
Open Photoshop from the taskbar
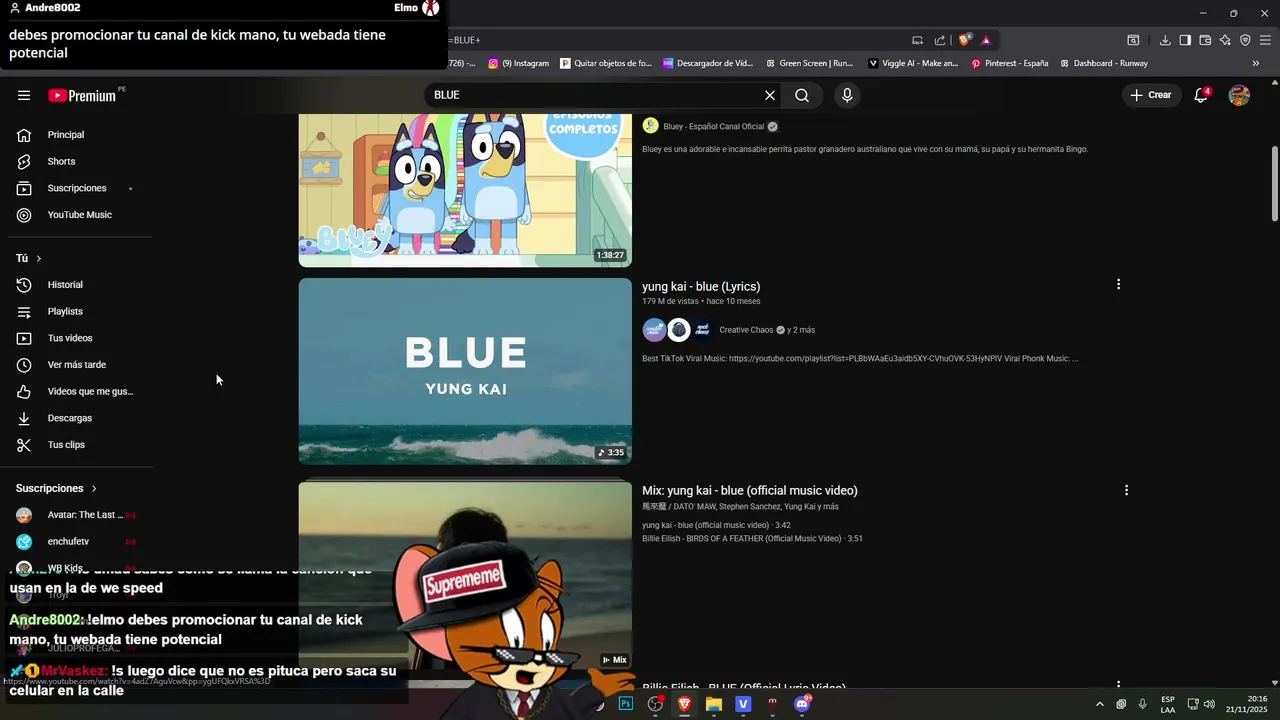point(626,704)
